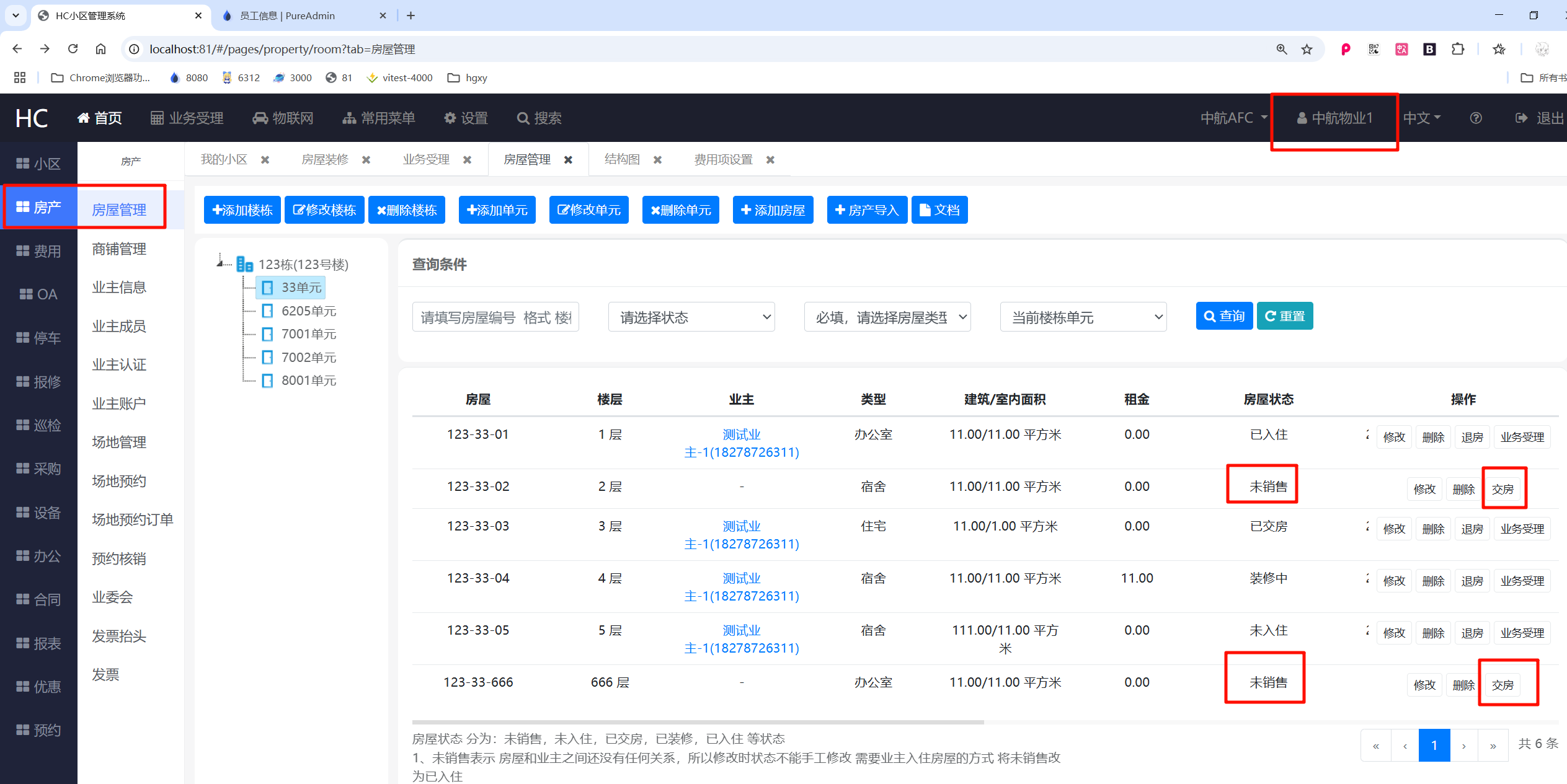Collapse the 123栋 building tree node
The height and width of the screenshot is (784, 1567).
click(220, 263)
